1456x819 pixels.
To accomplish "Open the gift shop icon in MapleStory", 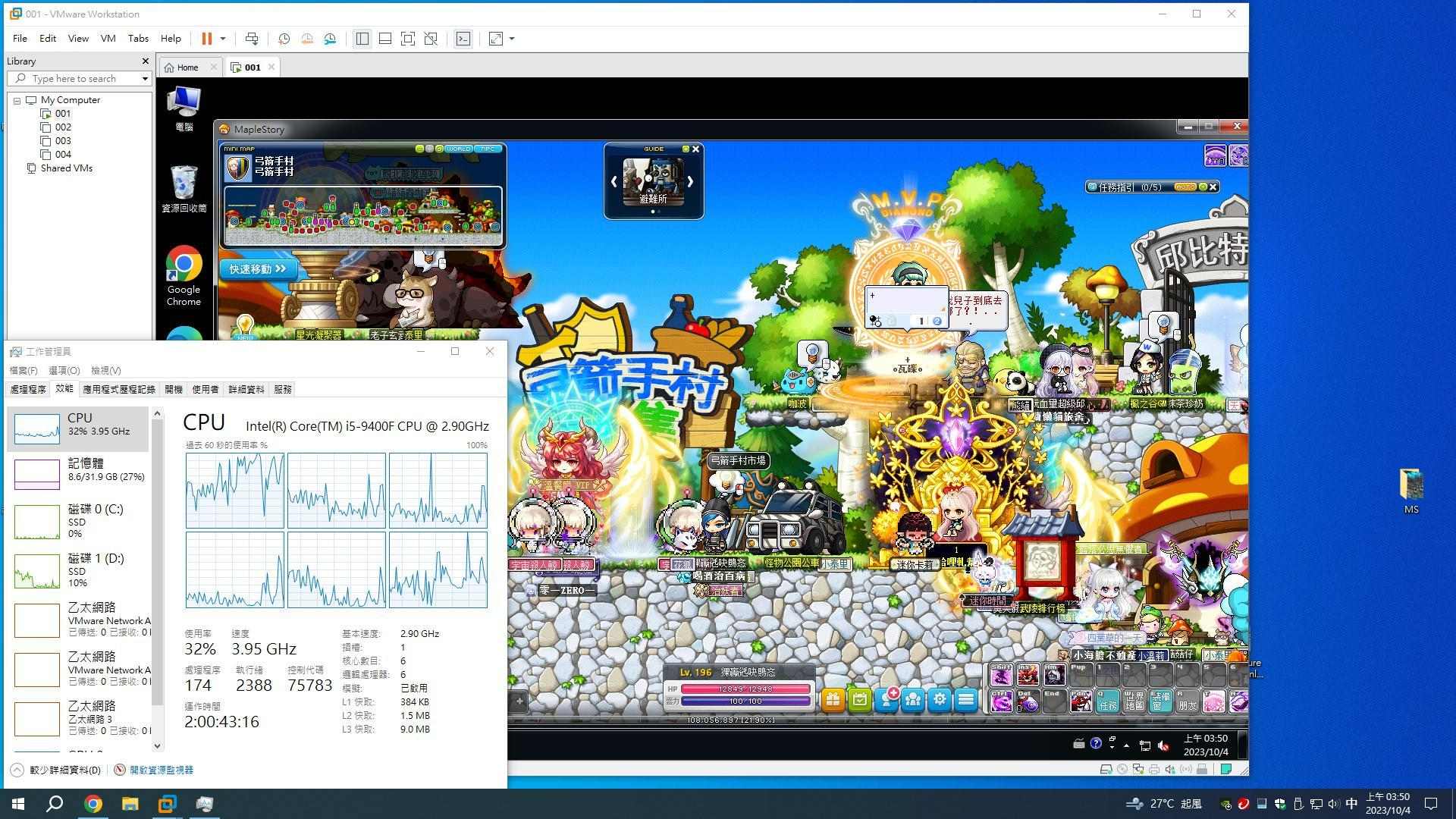I will [x=832, y=699].
